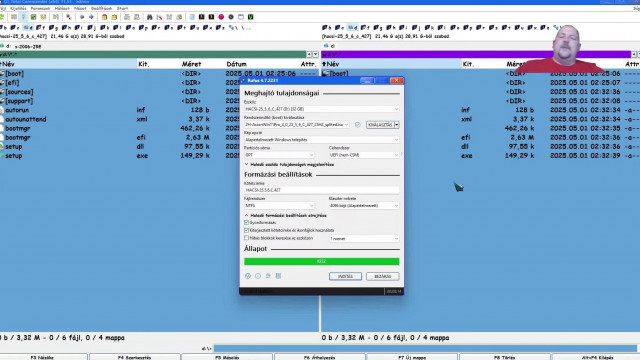Open the partition scheme GPT dropdown
The image size is (640, 360).
point(279,155)
